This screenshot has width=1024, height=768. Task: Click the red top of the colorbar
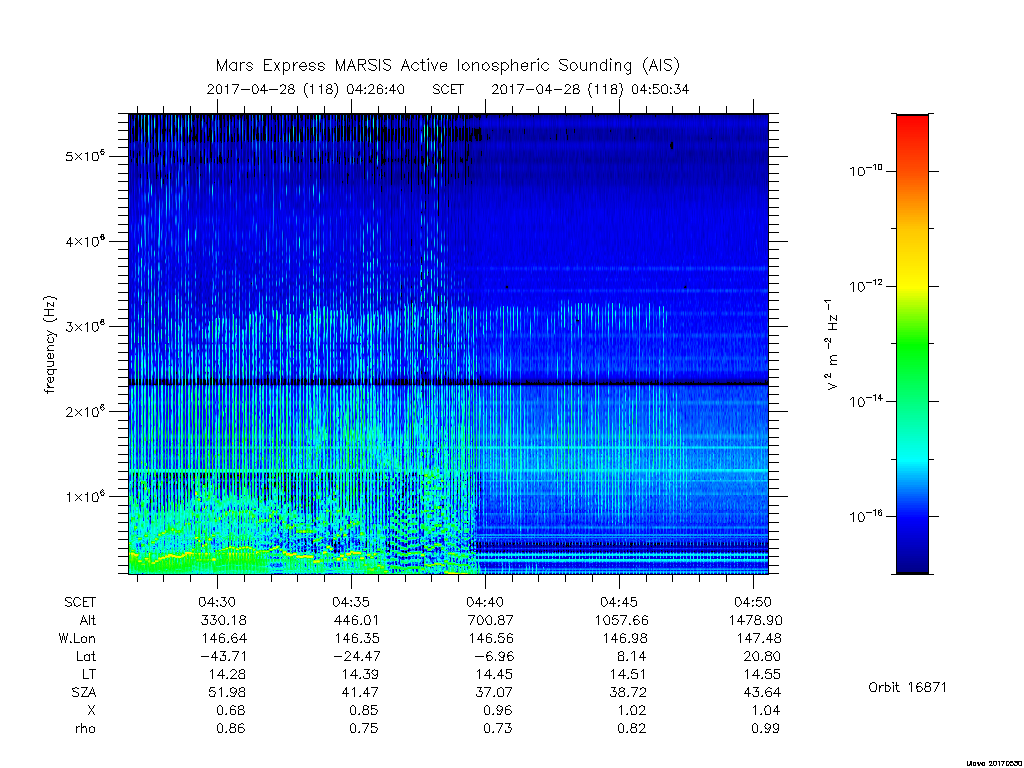click(912, 127)
